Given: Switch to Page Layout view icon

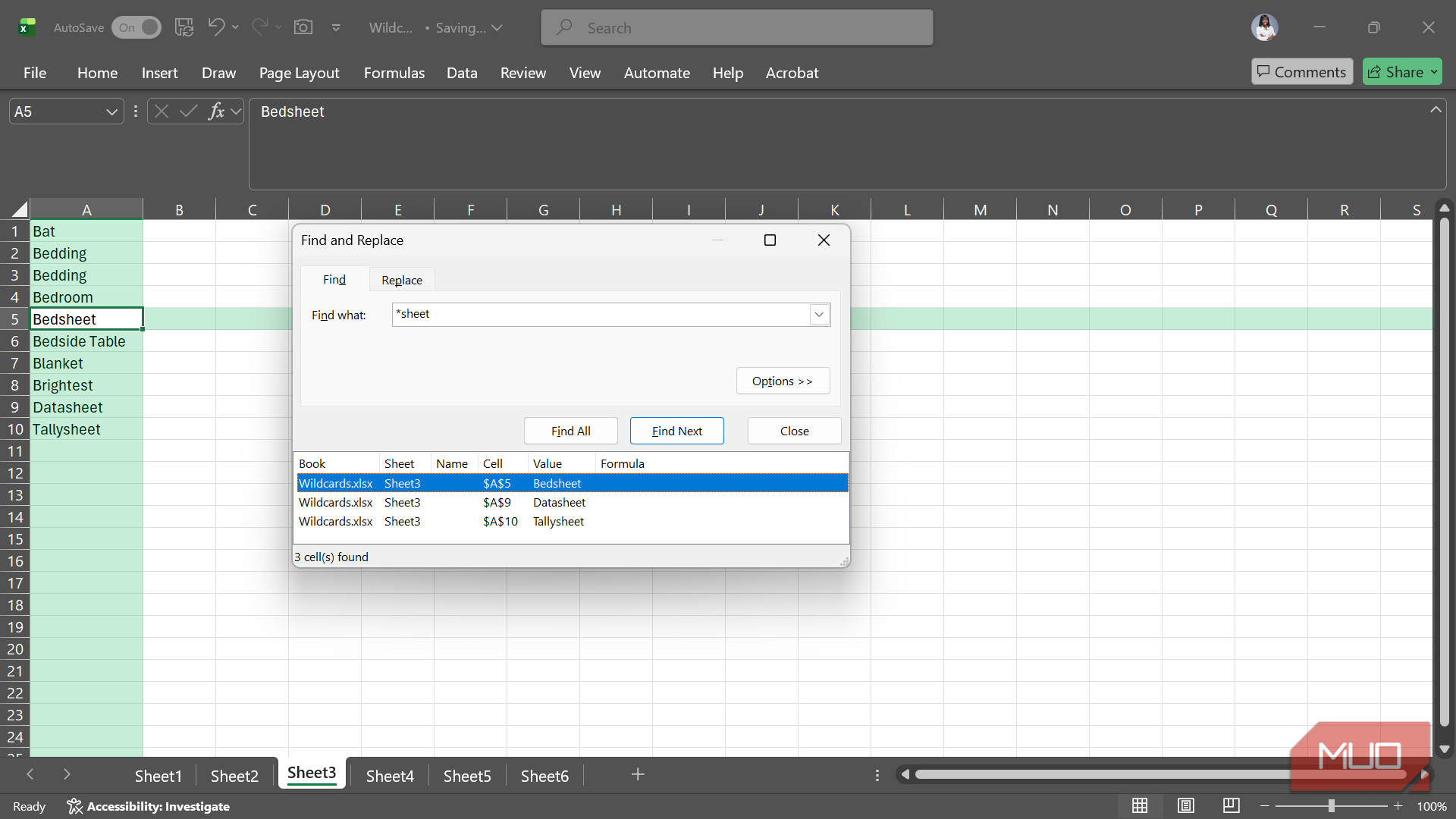Looking at the screenshot, I should (1185, 805).
